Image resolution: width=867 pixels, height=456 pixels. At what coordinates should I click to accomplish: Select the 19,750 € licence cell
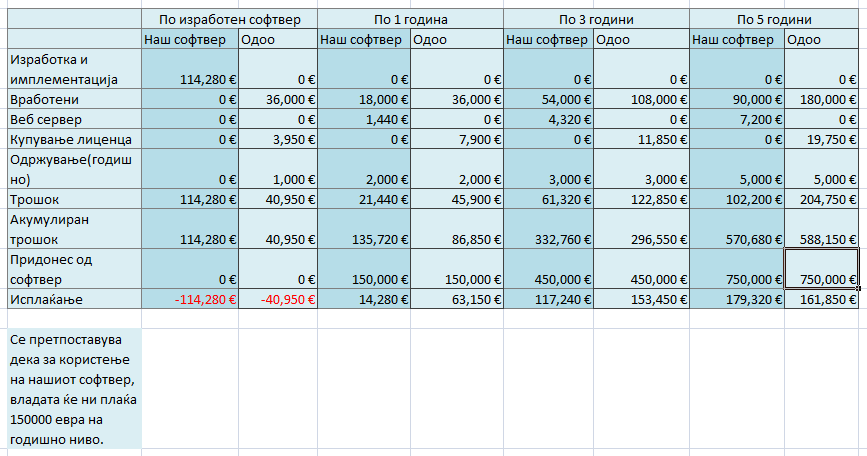[821, 139]
